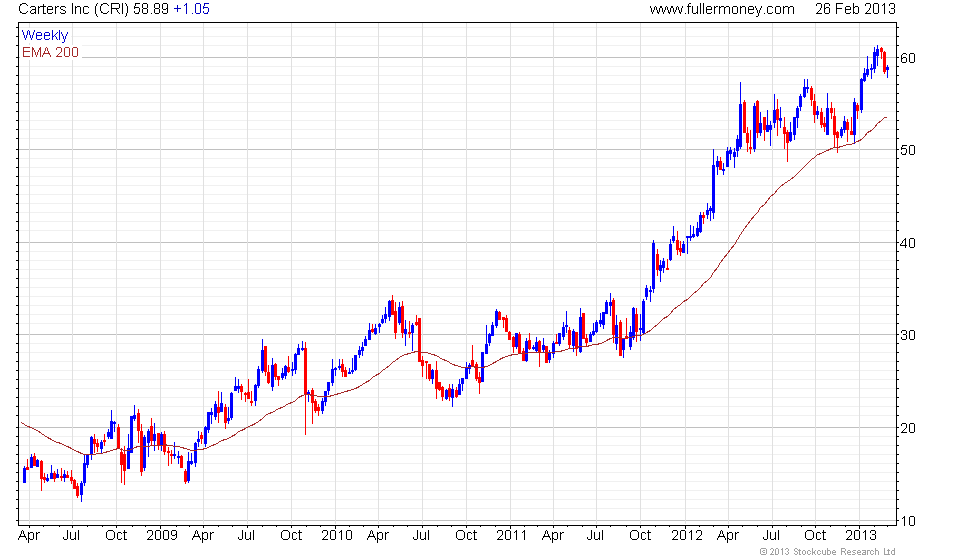This screenshot has width=980, height=560.
Task: Click the y-axis label 30
Action: tap(908, 335)
